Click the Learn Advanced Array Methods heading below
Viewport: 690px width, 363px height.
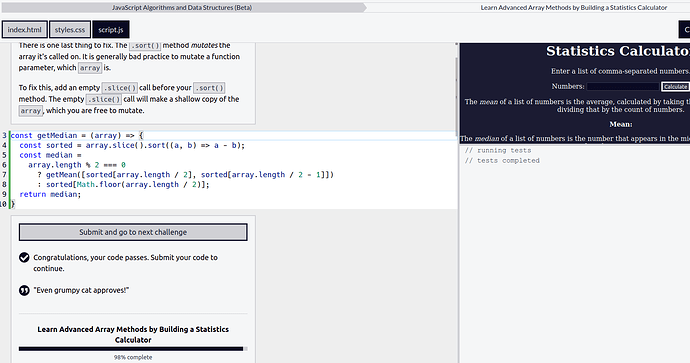(133, 334)
